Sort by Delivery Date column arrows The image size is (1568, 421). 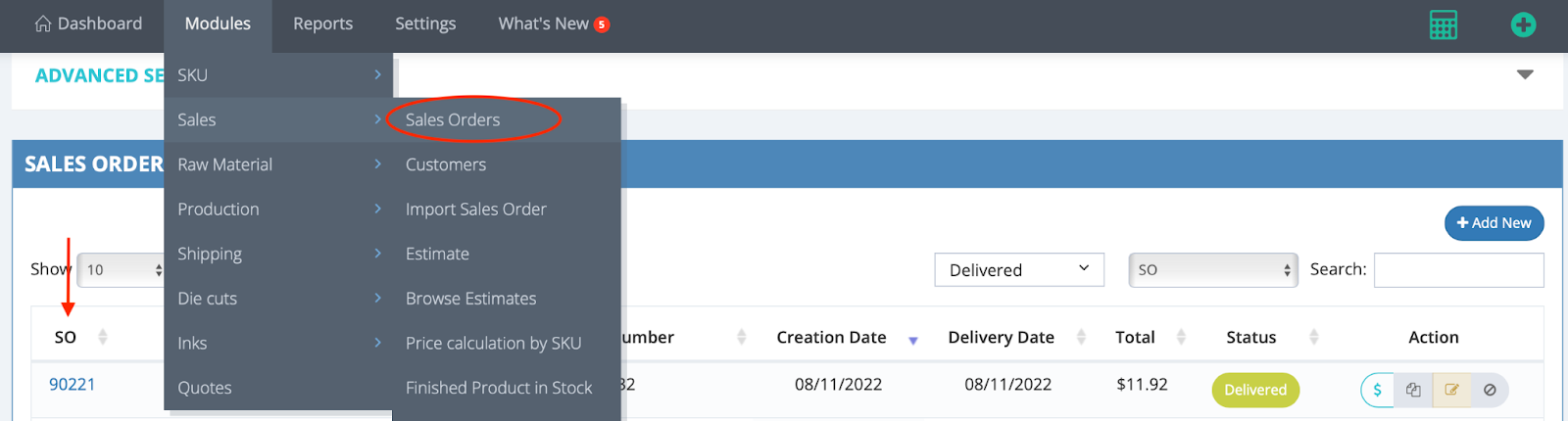(1081, 337)
